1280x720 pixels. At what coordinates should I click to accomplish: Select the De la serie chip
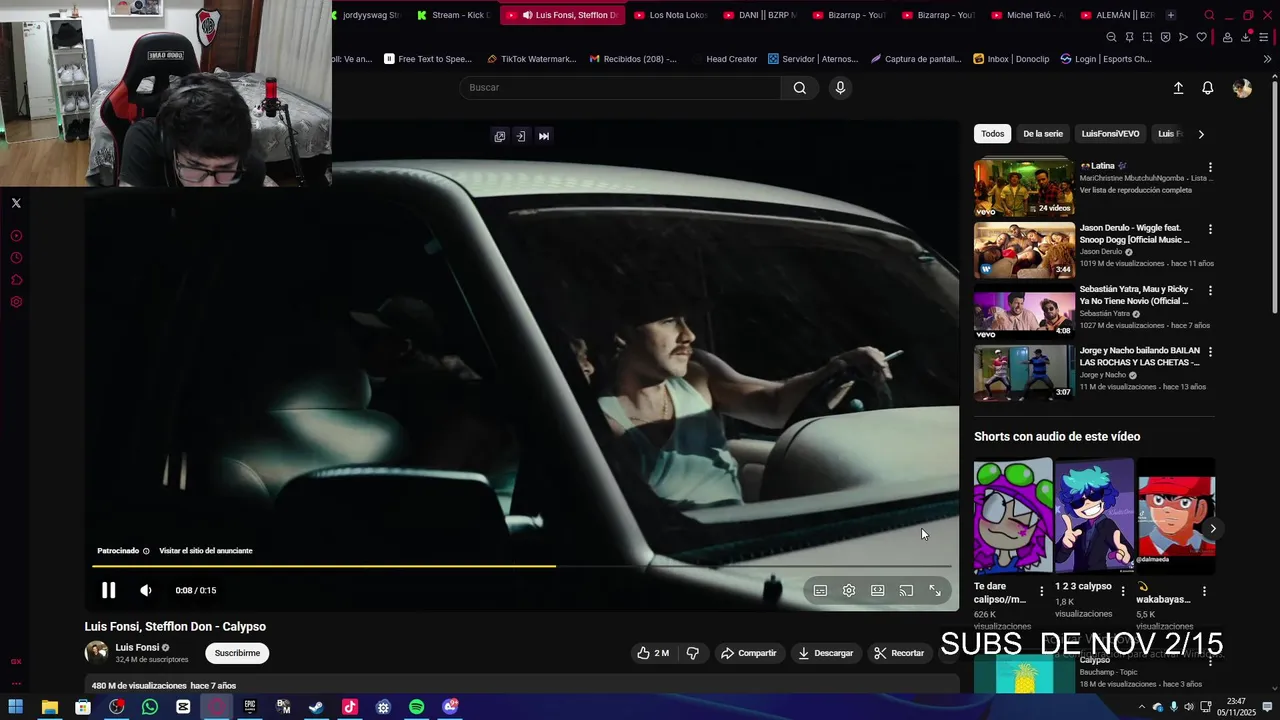1043,134
